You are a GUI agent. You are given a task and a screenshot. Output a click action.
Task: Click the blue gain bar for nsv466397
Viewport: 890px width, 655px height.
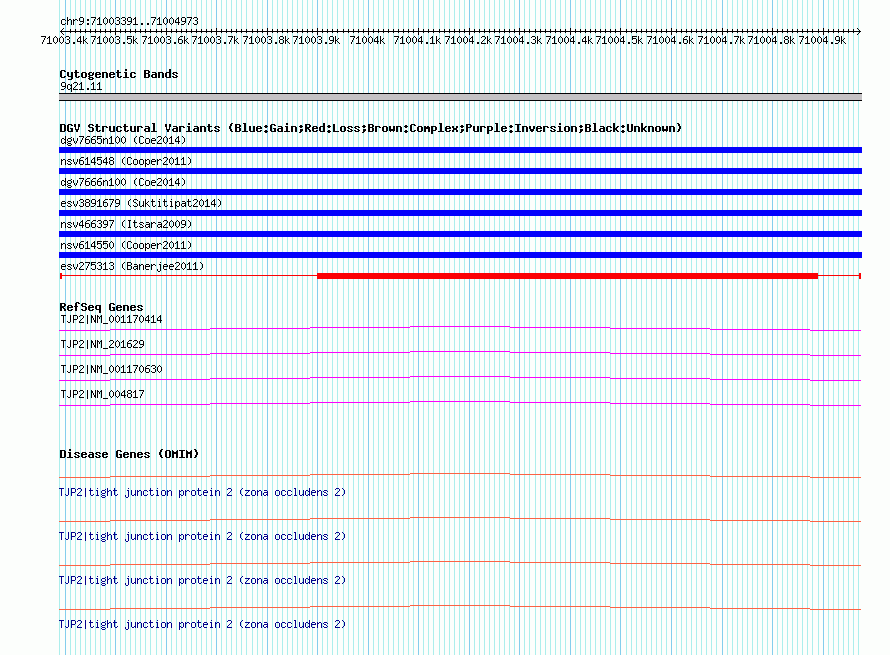pos(460,234)
